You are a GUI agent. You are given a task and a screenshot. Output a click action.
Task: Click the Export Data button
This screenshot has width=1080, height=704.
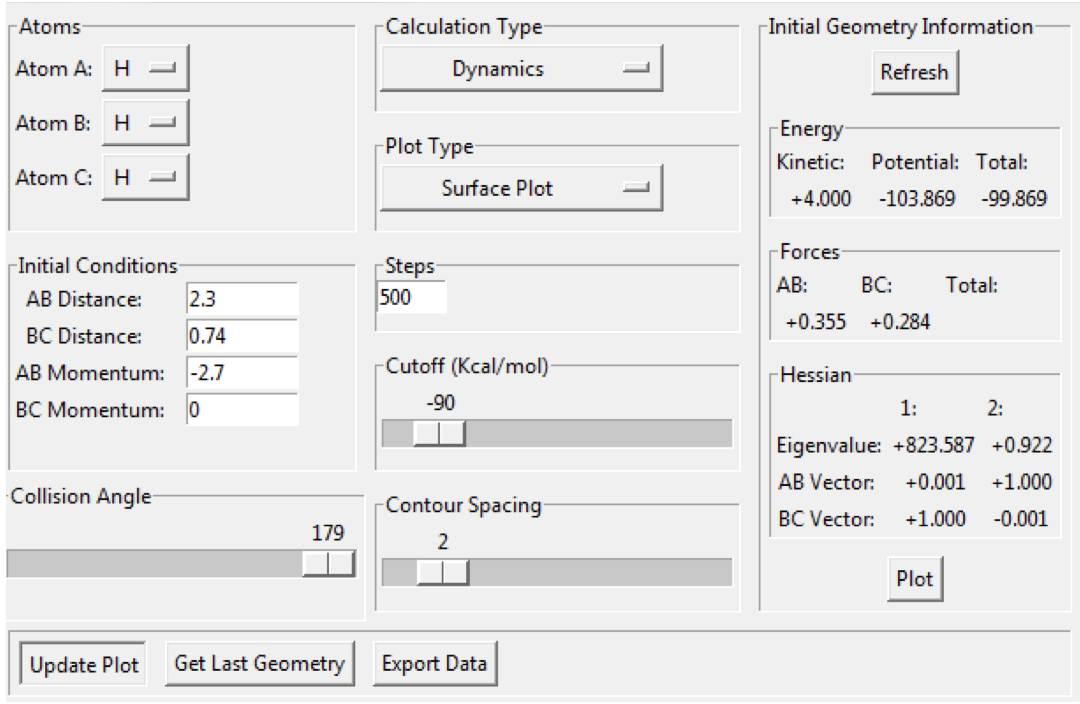point(435,663)
